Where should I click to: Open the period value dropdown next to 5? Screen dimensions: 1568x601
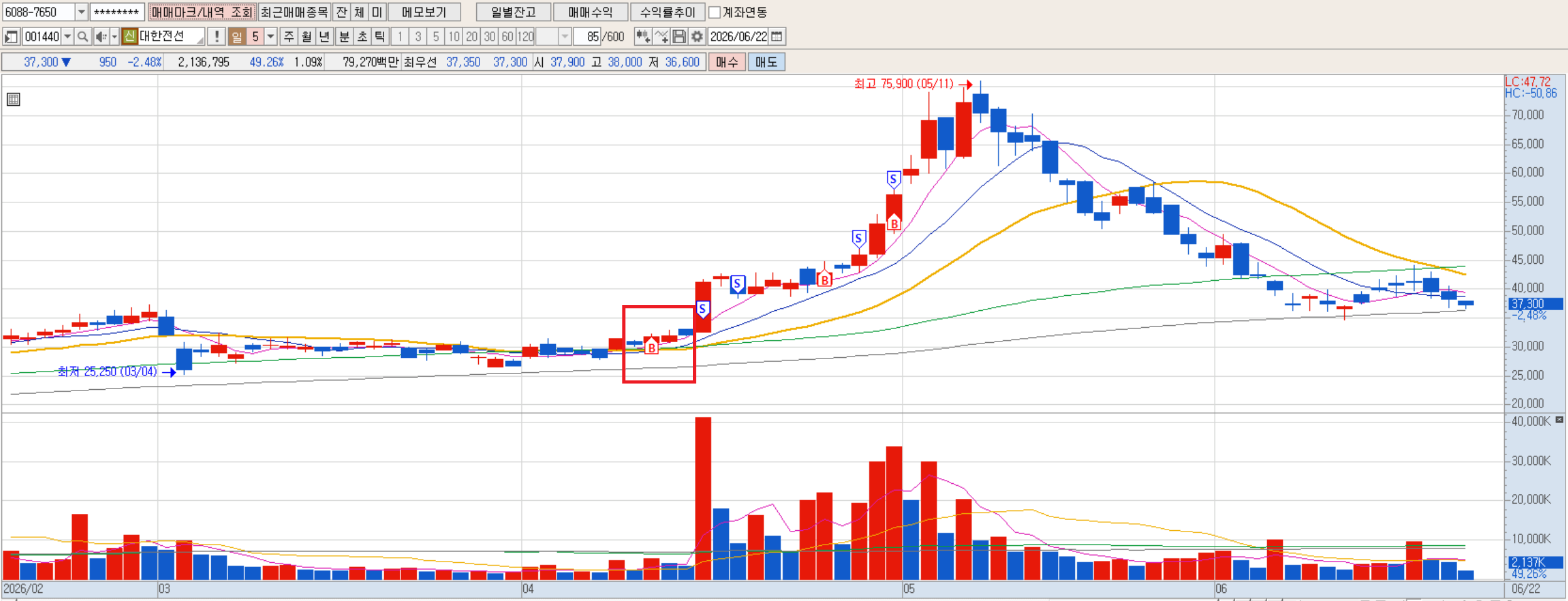(x=271, y=37)
